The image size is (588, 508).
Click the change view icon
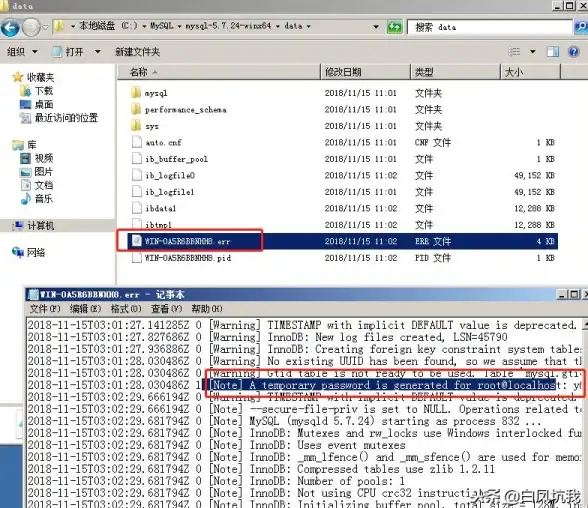click(x=514, y=51)
